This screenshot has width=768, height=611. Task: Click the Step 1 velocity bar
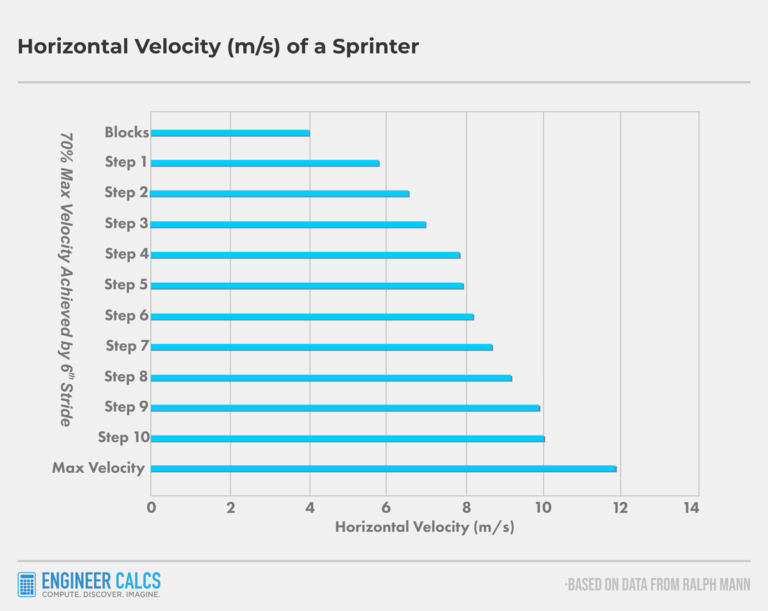[x=265, y=163]
